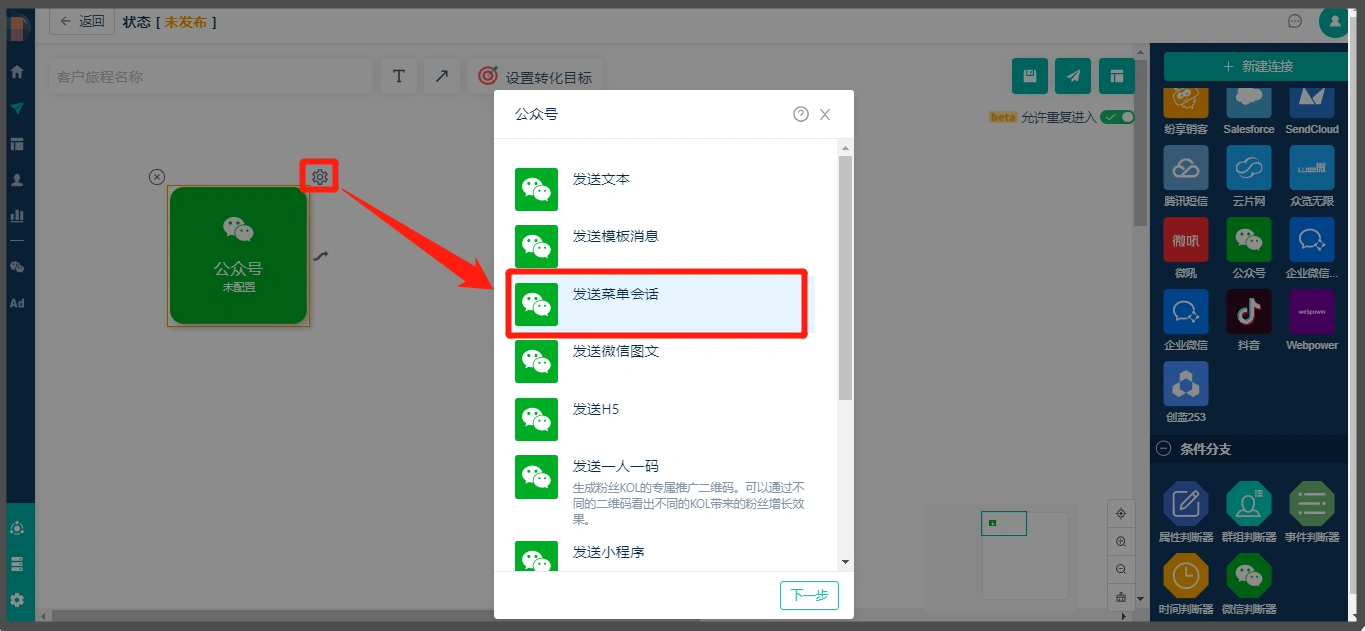Open paper-plane journey icon in left sidebar
Screen dimensions: 1365x631
click(x=17, y=108)
